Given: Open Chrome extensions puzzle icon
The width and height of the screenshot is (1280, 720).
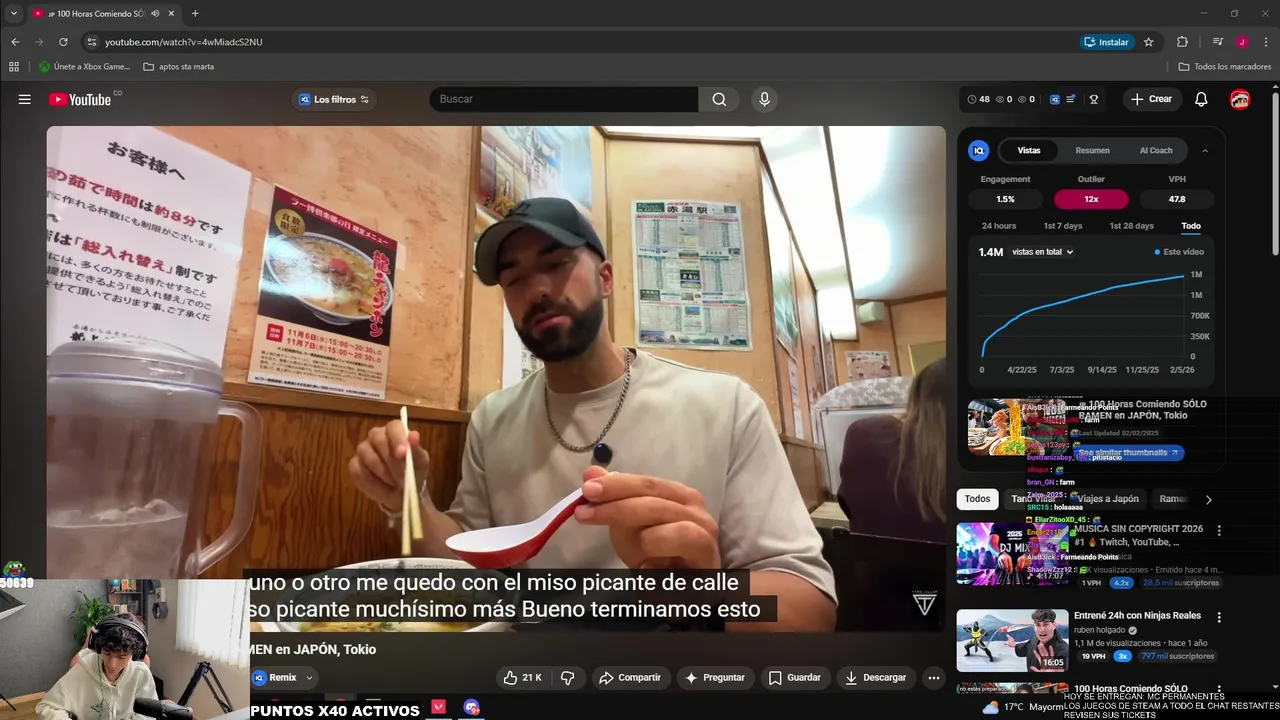Looking at the screenshot, I should pos(1182,42).
